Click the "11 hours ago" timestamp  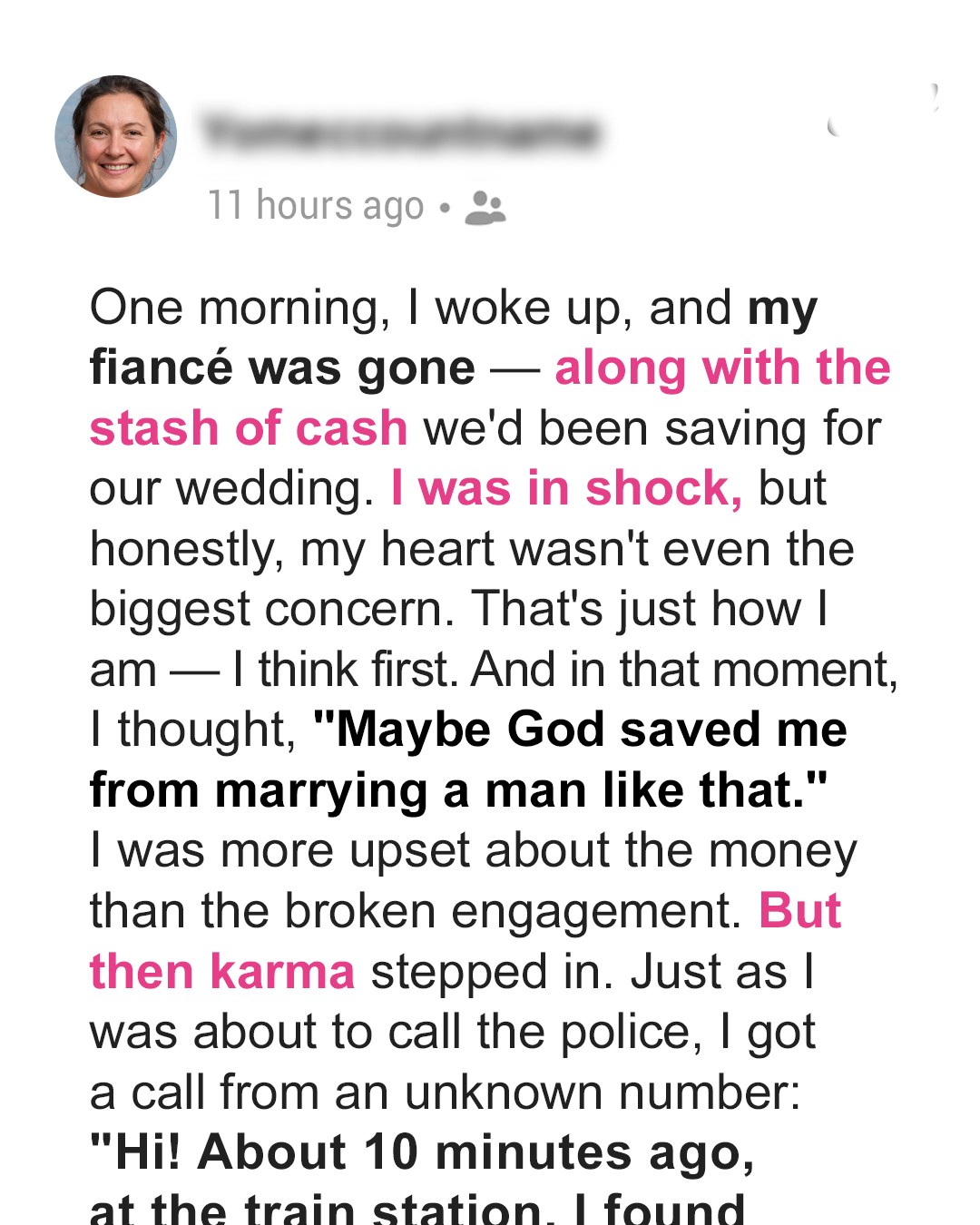pyautogui.click(x=316, y=206)
